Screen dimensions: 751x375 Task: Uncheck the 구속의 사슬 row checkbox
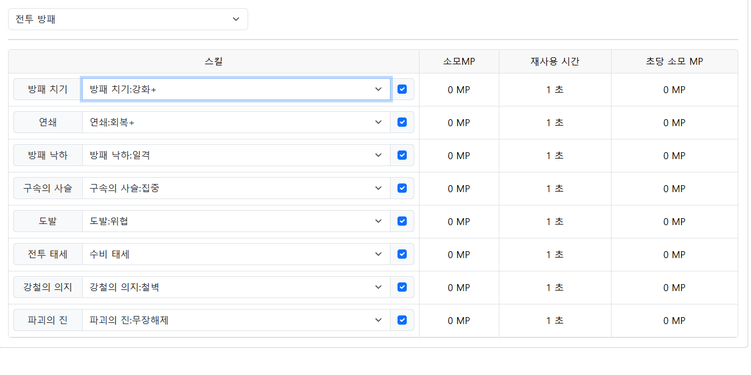[402, 188]
